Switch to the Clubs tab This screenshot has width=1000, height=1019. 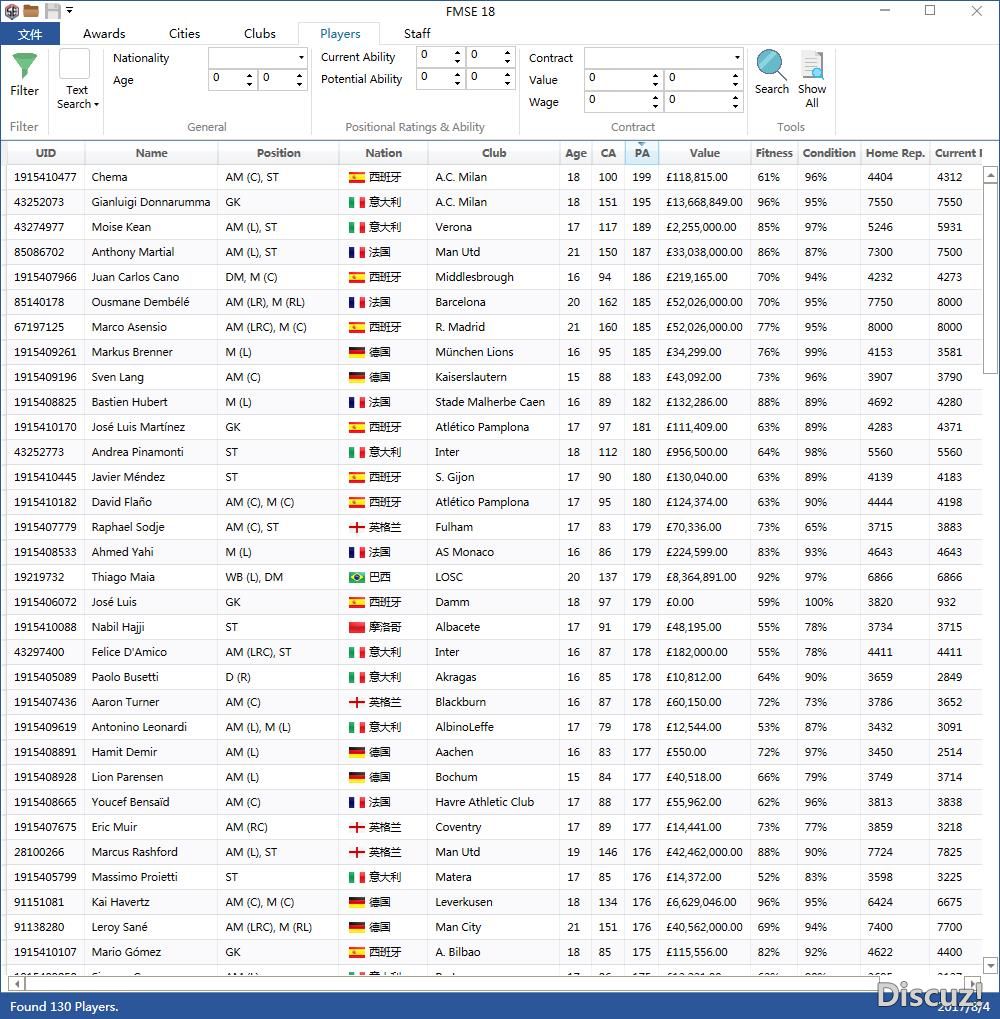pyautogui.click(x=260, y=34)
